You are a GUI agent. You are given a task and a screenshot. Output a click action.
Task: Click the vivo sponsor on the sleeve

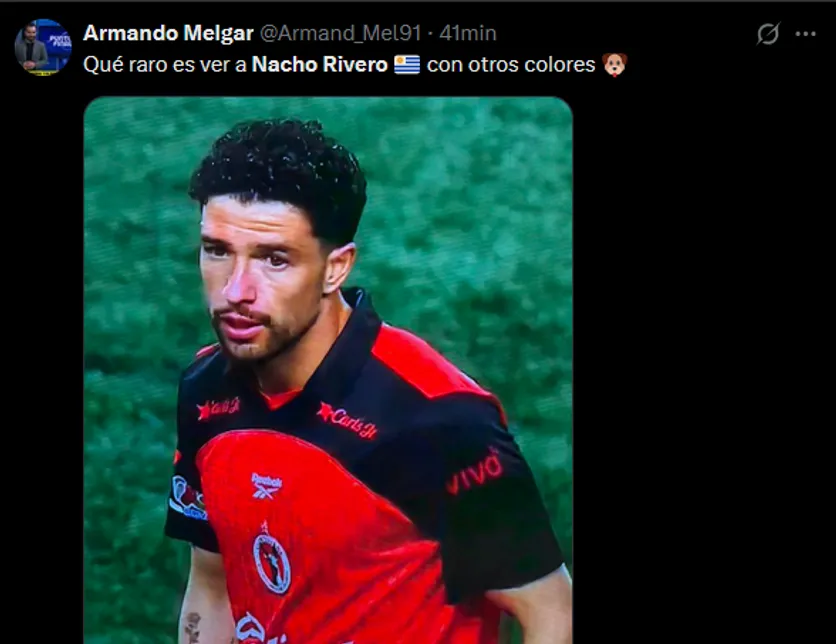click(475, 472)
